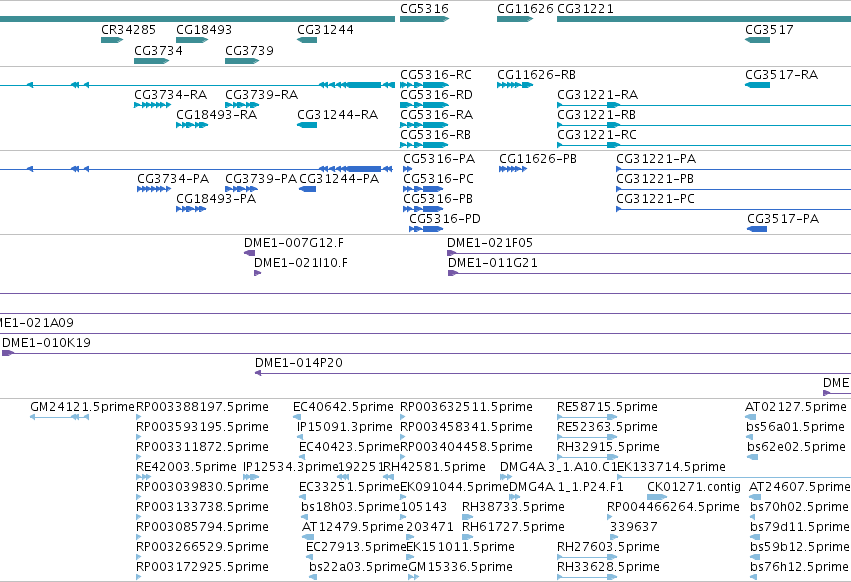Select the CG18493 gene label
The width and height of the screenshot is (851, 582).
[204, 29]
